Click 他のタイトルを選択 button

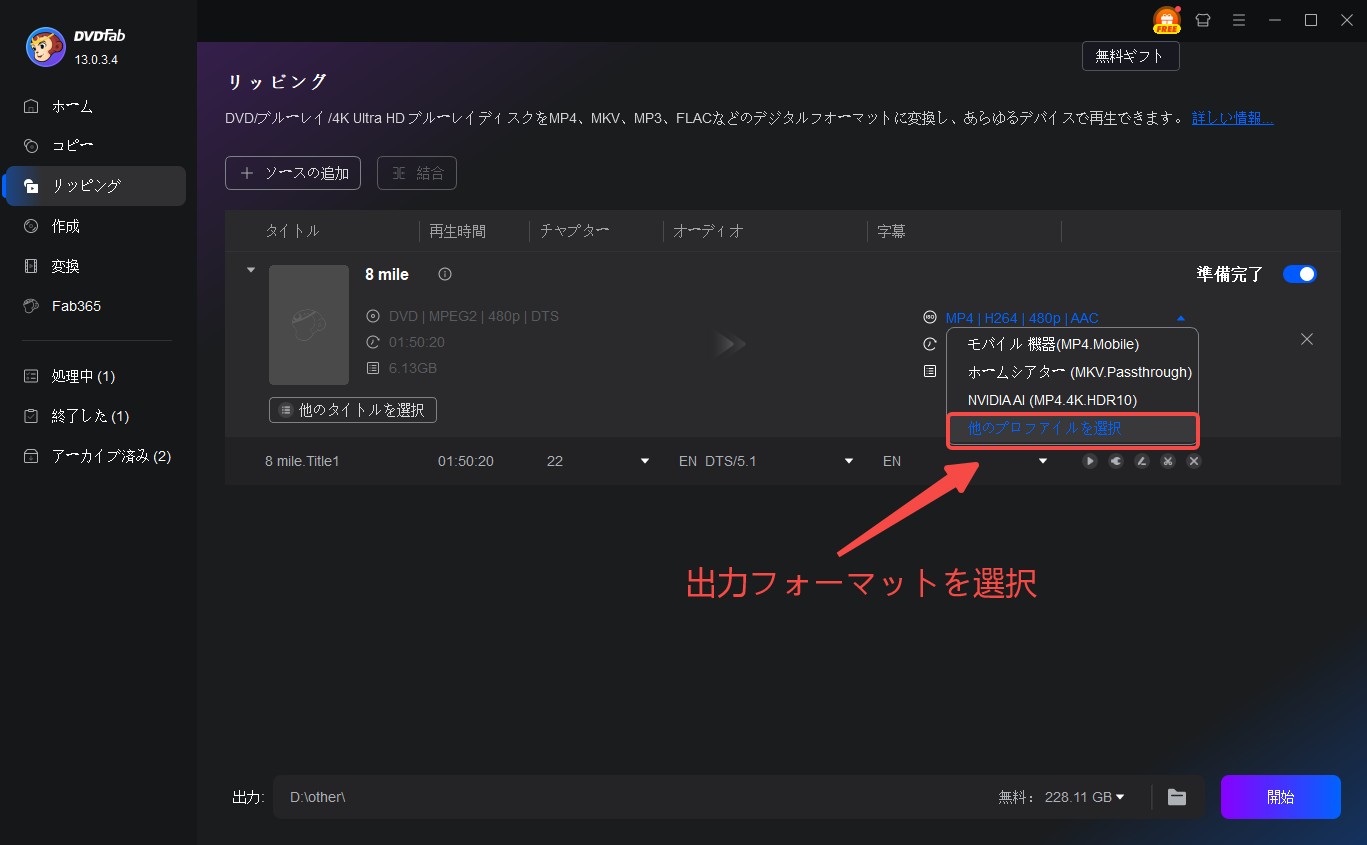coord(353,410)
